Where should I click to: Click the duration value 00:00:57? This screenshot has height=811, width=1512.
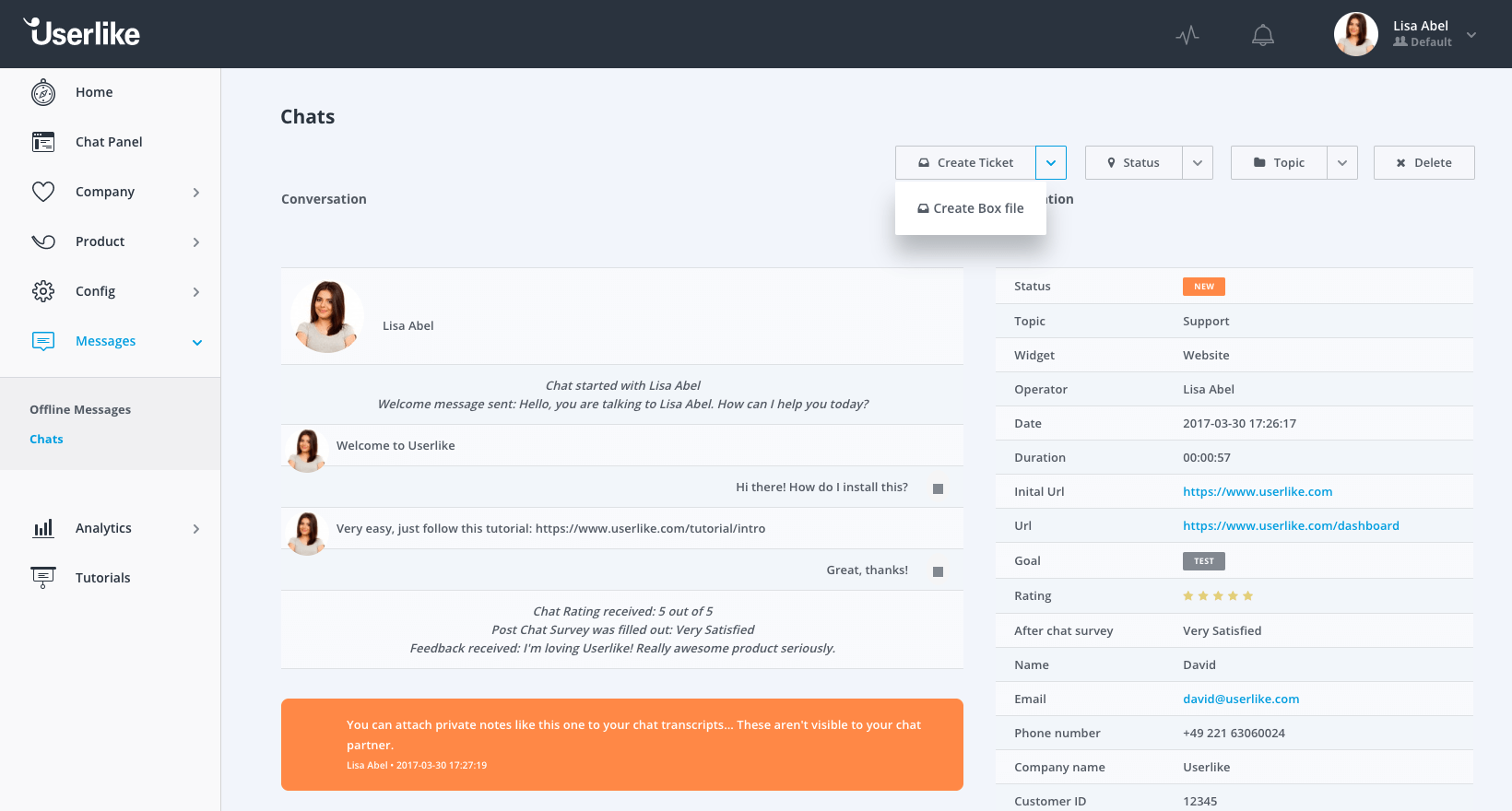point(1206,457)
